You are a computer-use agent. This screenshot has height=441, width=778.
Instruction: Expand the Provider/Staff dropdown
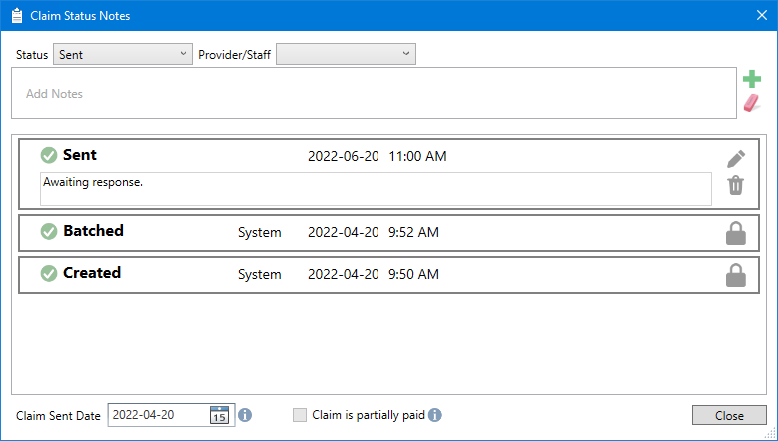click(x=346, y=55)
